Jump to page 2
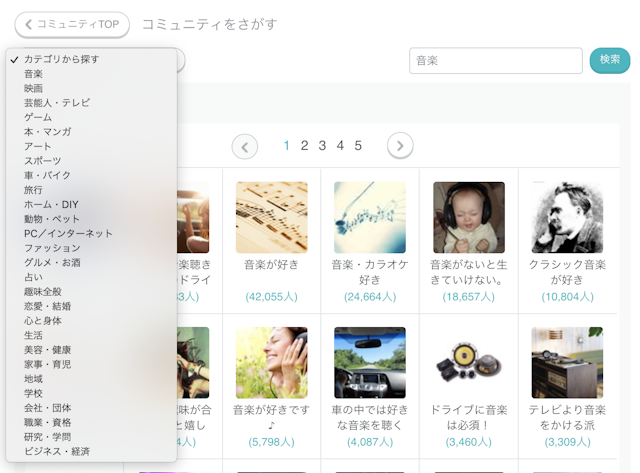 pyautogui.click(x=304, y=146)
